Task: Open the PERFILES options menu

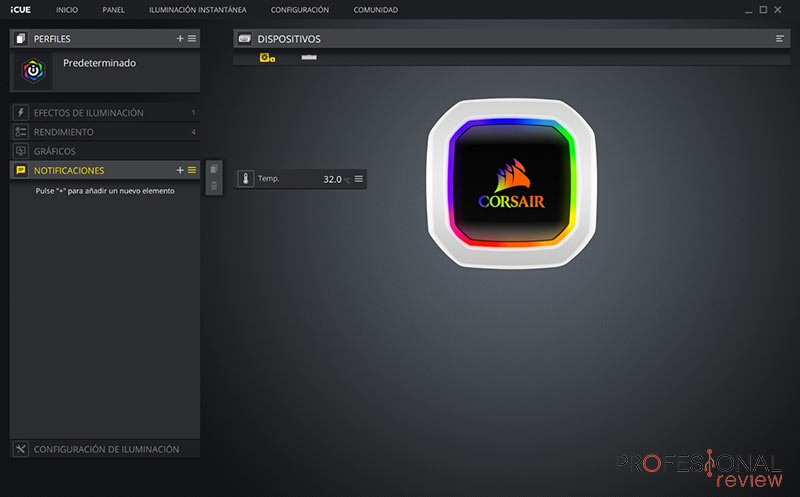Action: pyautogui.click(x=192, y=38)
